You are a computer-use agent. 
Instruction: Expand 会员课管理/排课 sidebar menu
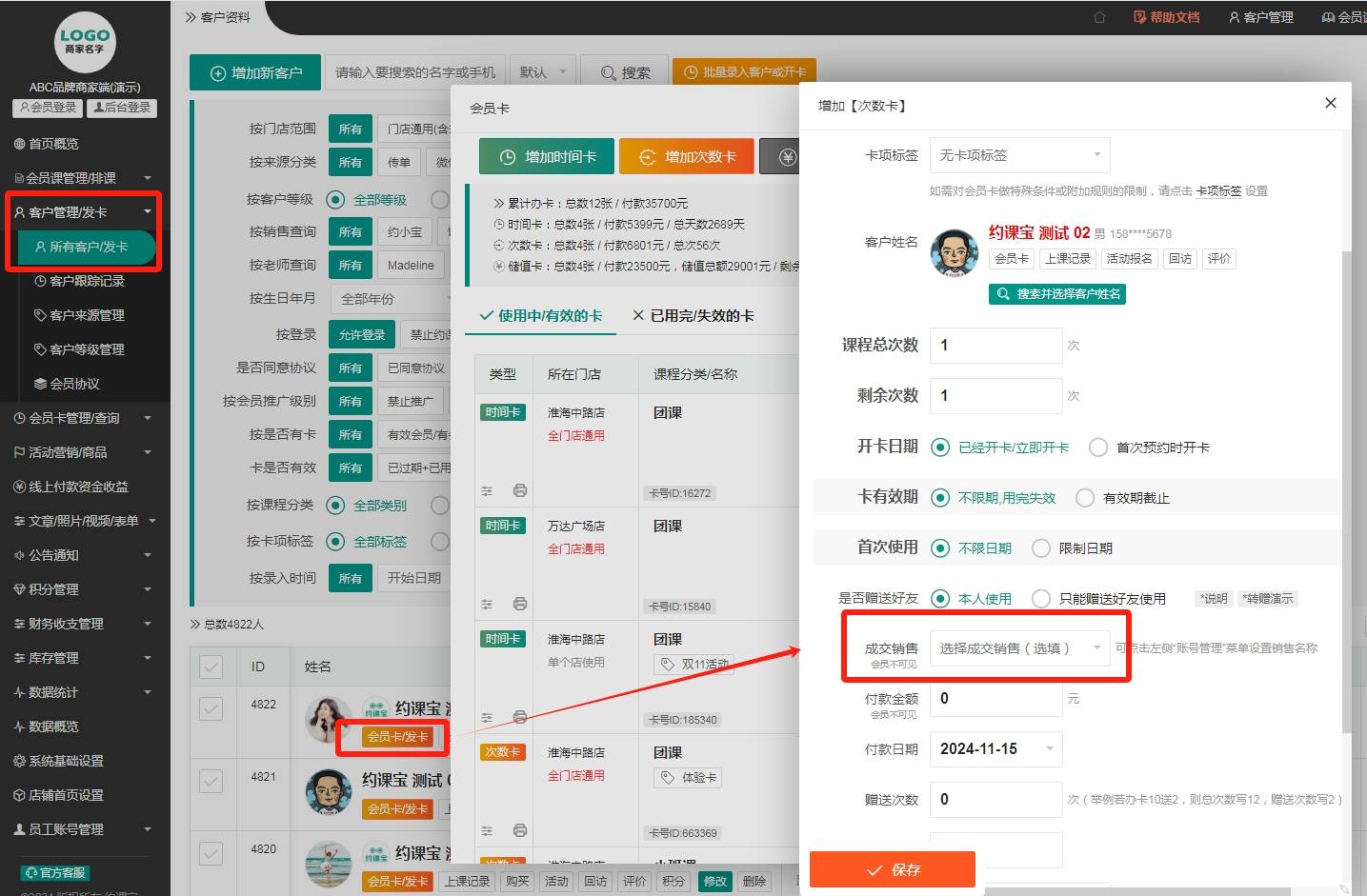pos(85,178)
